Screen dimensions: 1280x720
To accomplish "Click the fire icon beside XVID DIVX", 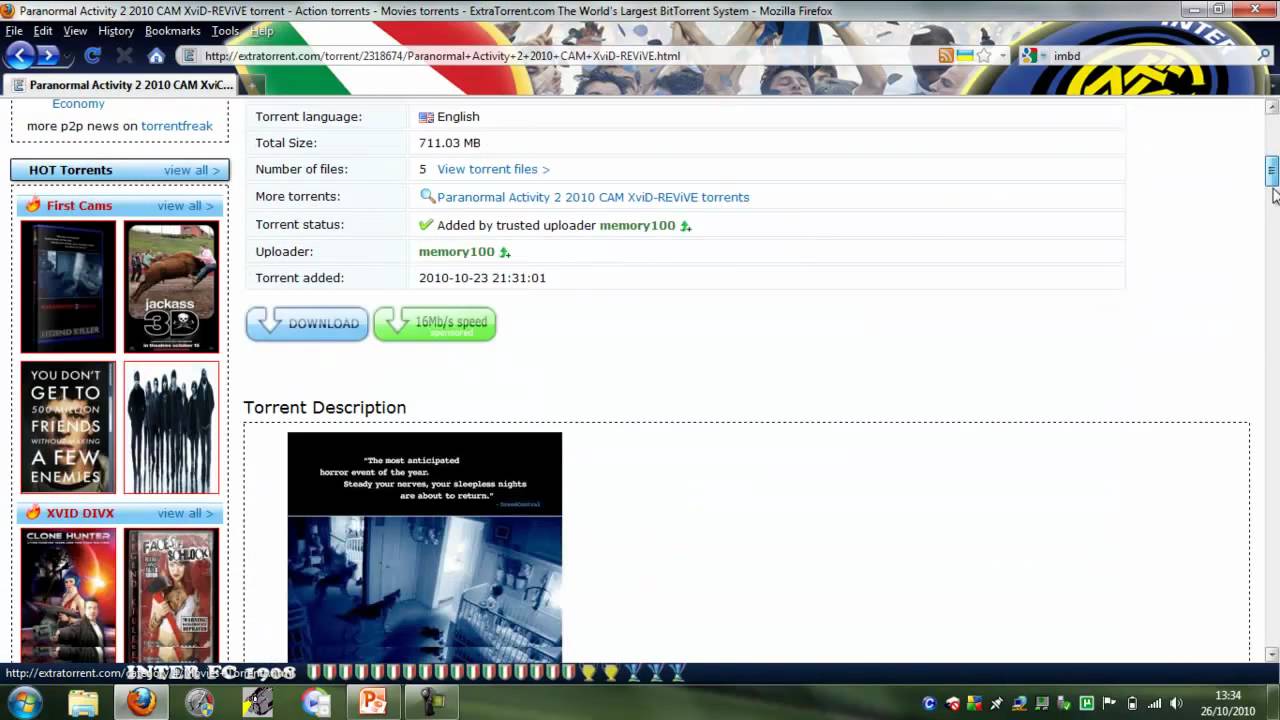I will [x=33, y=513].
